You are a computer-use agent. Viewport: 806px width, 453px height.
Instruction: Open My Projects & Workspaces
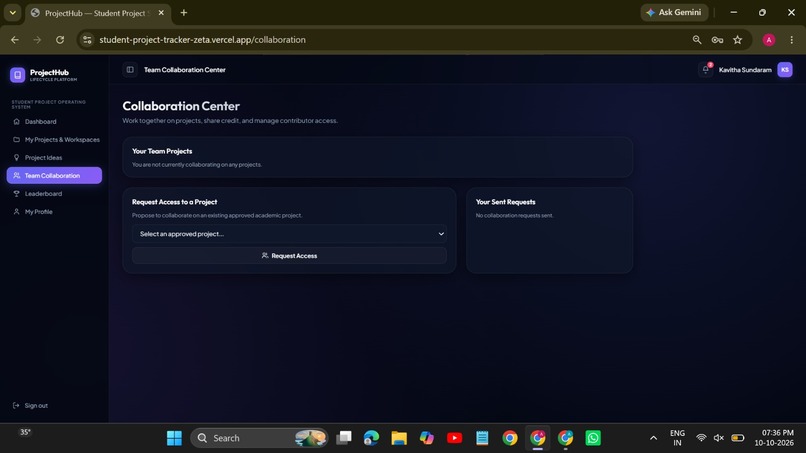[54, 140]
